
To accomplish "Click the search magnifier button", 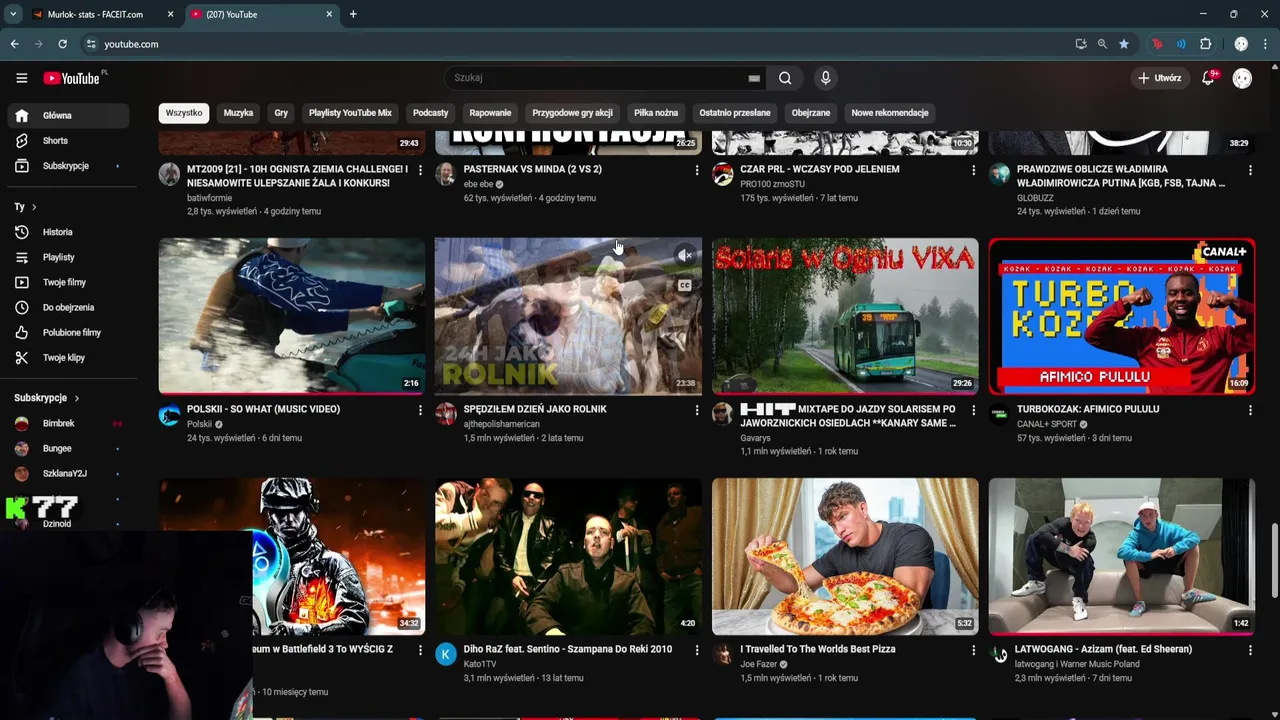I will tap(785, 78).
